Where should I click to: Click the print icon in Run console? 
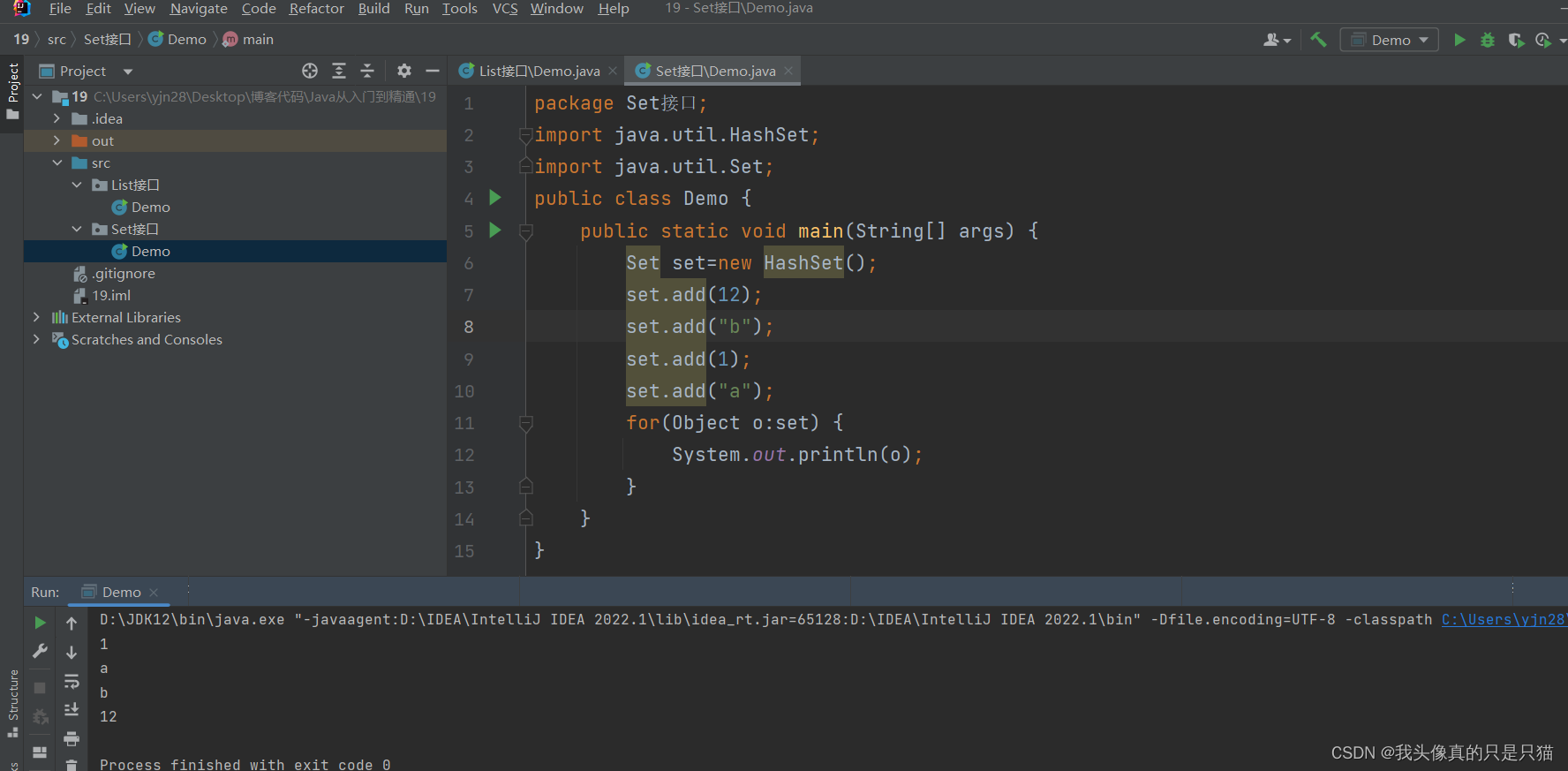[x=72, y=738]
